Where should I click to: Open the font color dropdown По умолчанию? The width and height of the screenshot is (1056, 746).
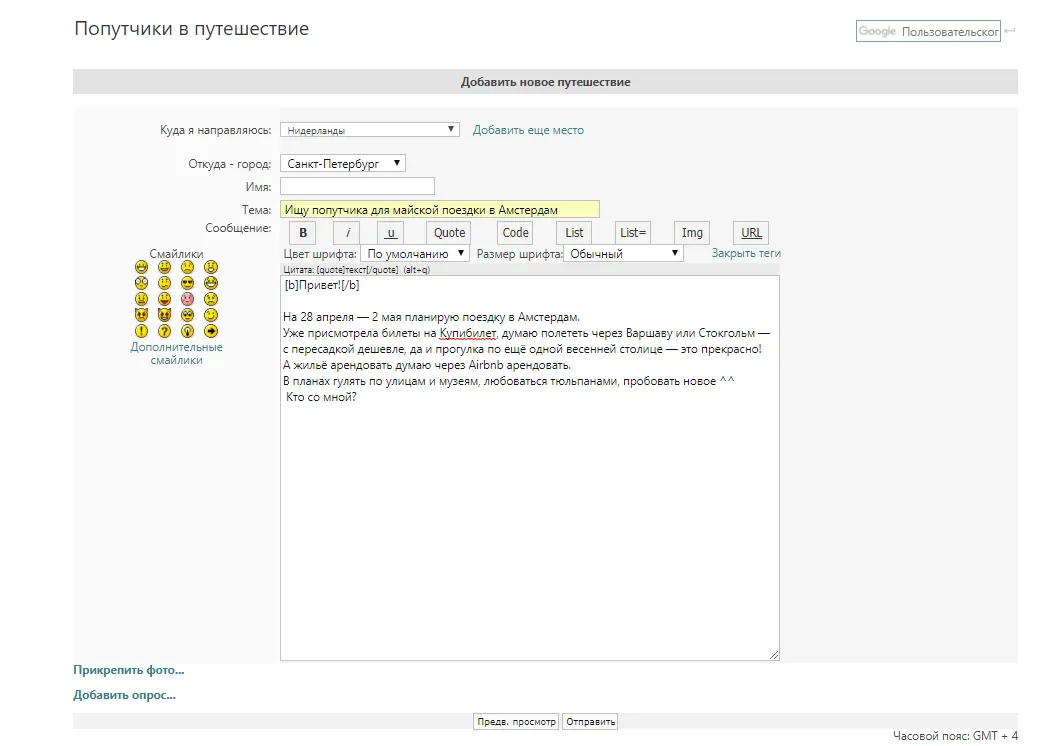click(x=415, y=254)
